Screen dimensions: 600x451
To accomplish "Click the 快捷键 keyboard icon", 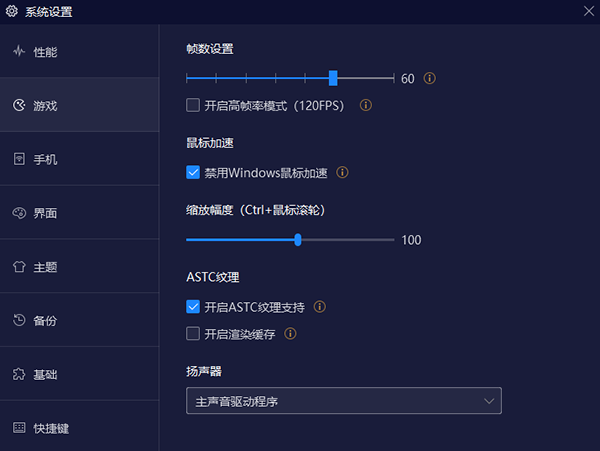I will [x=19, y=428].
